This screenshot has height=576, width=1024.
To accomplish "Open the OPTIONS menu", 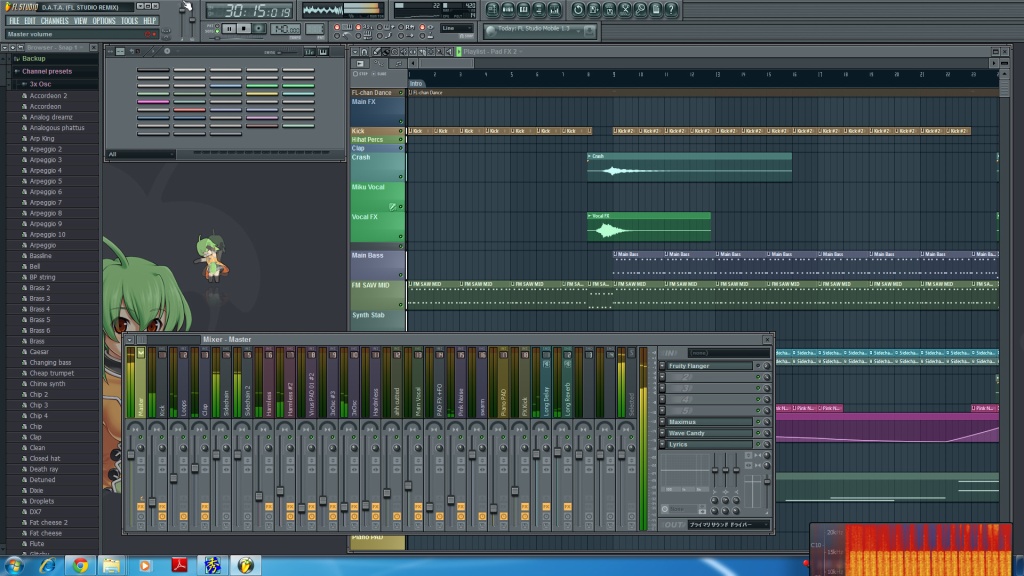I will (104, 21).
